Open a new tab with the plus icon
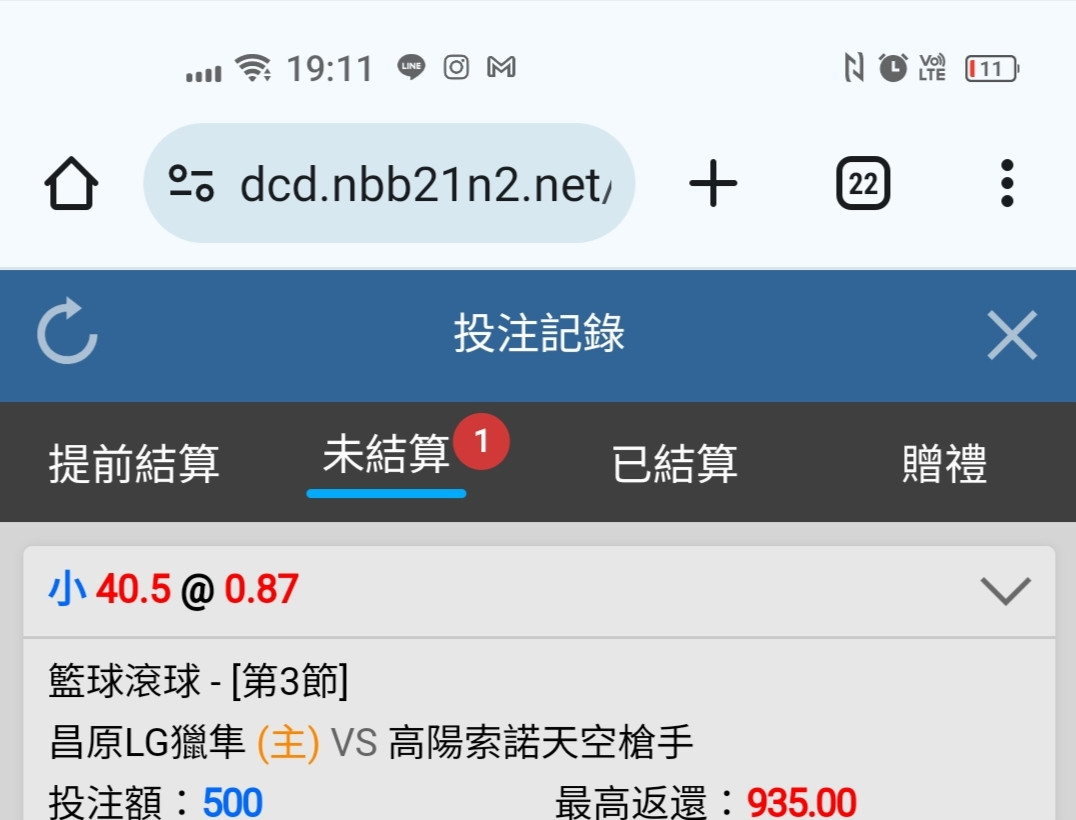This screenshot has width=1076, height=820. tap(713, 183)
